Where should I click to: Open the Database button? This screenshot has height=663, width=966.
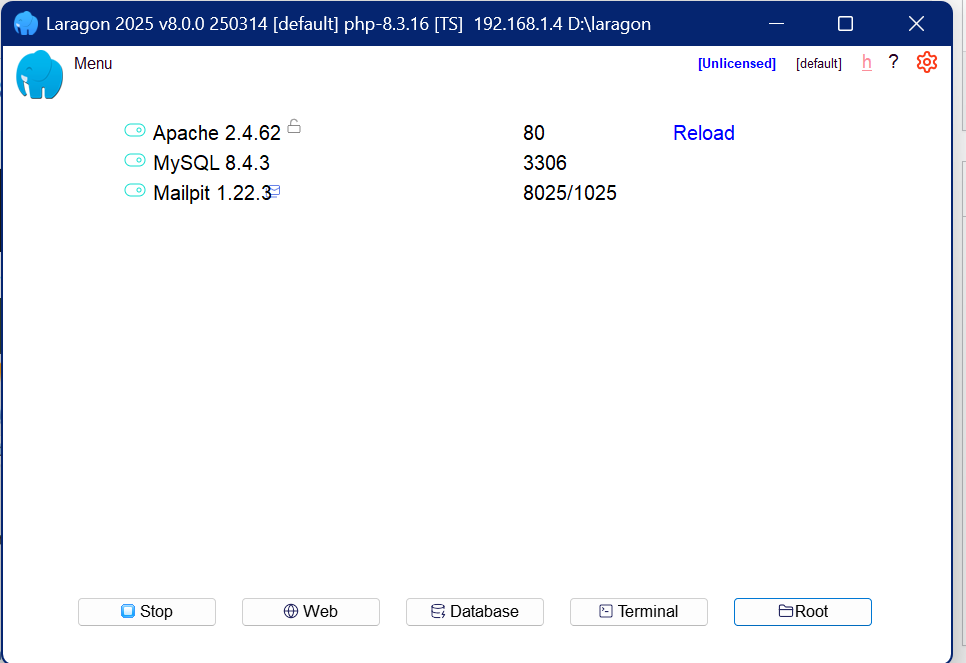point(474,611)
